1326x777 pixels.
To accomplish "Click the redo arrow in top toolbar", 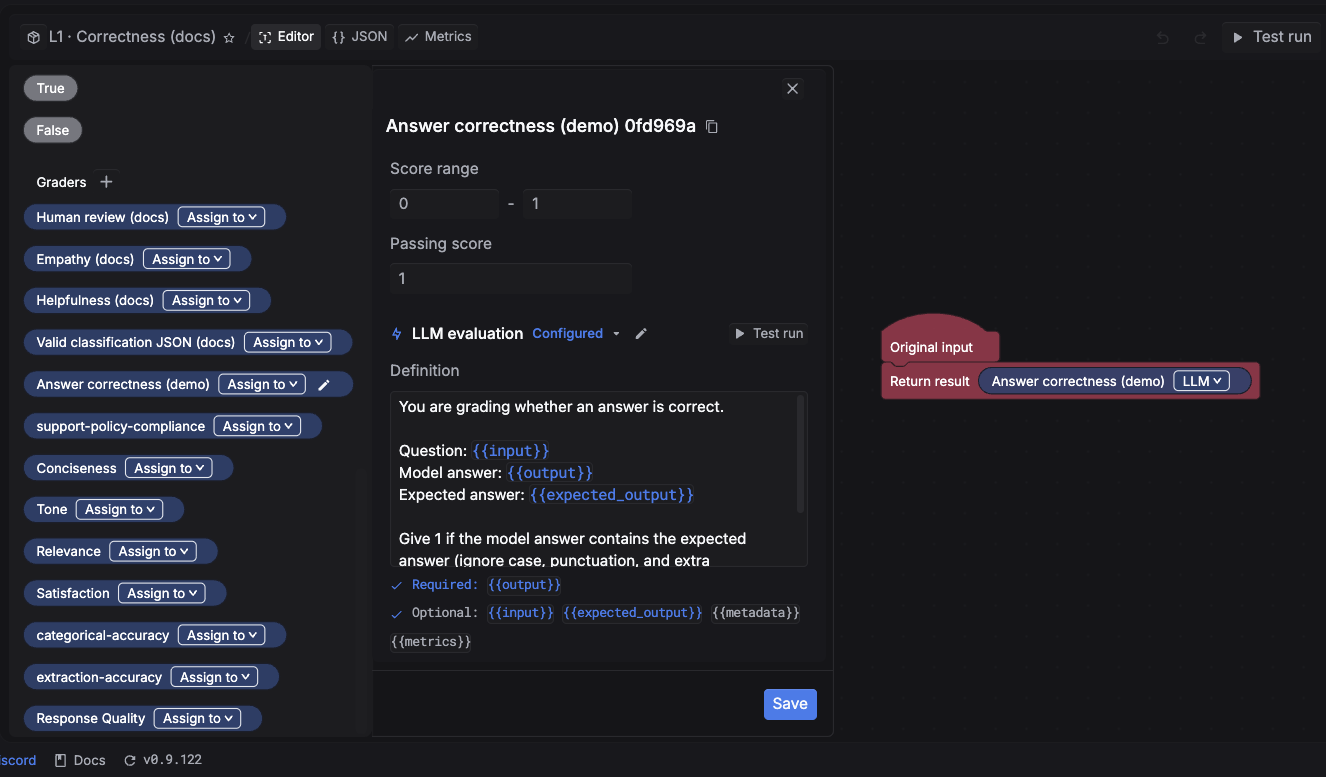I will point(1200,37).
